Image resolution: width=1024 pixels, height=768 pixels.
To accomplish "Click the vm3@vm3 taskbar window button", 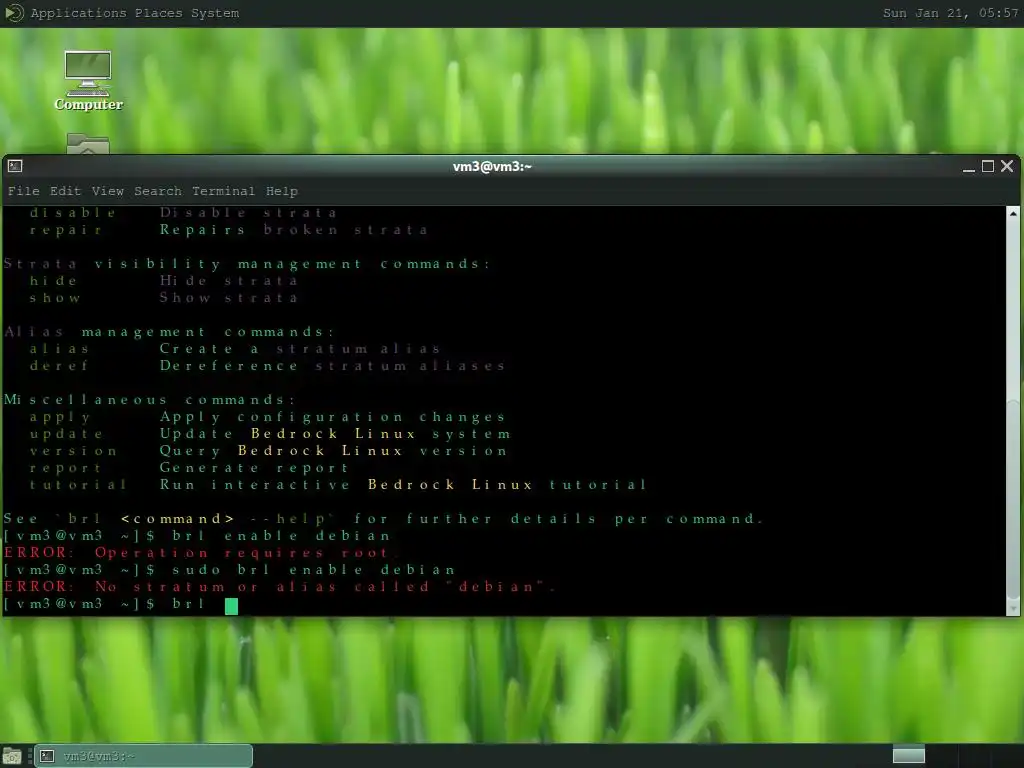I will coord(143,756).
